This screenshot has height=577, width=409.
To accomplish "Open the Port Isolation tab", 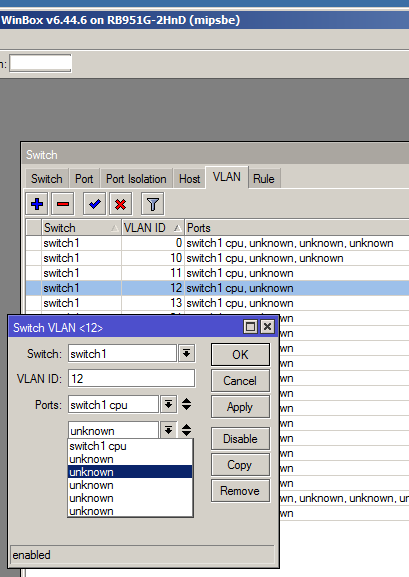I will (x=136, y=179).
